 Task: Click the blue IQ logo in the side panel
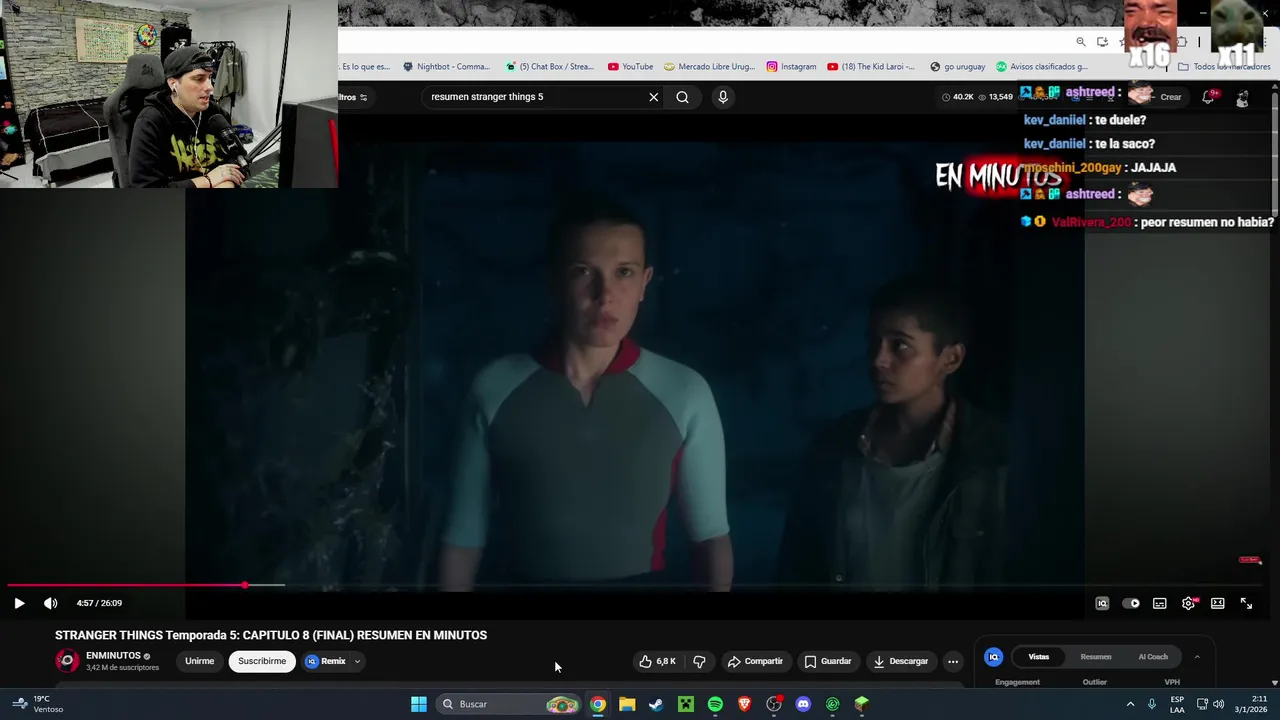[993, 657]
